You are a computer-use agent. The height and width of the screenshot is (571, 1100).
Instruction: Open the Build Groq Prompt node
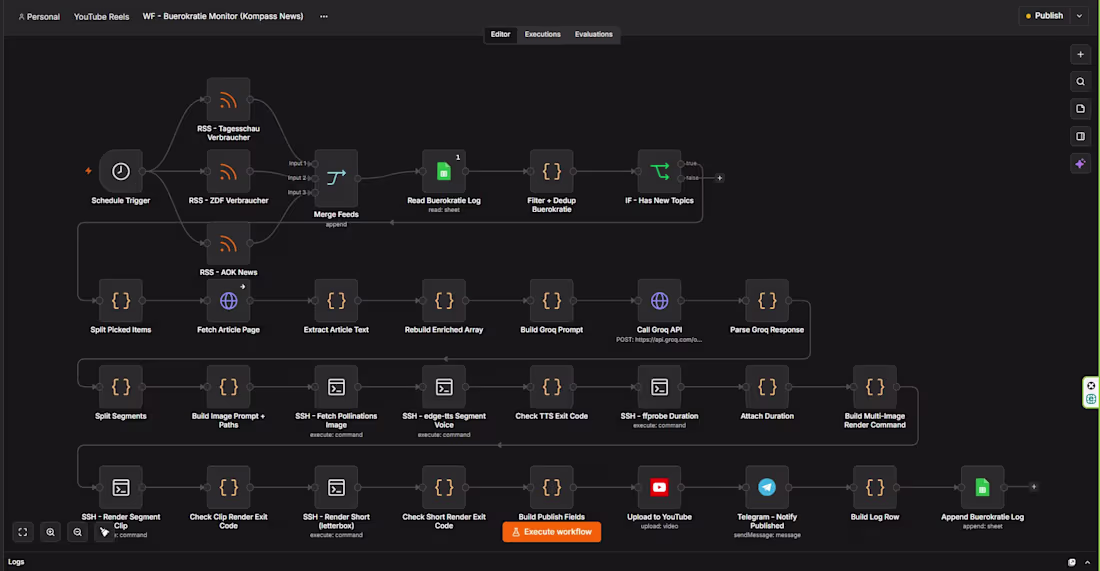(551, 301)
